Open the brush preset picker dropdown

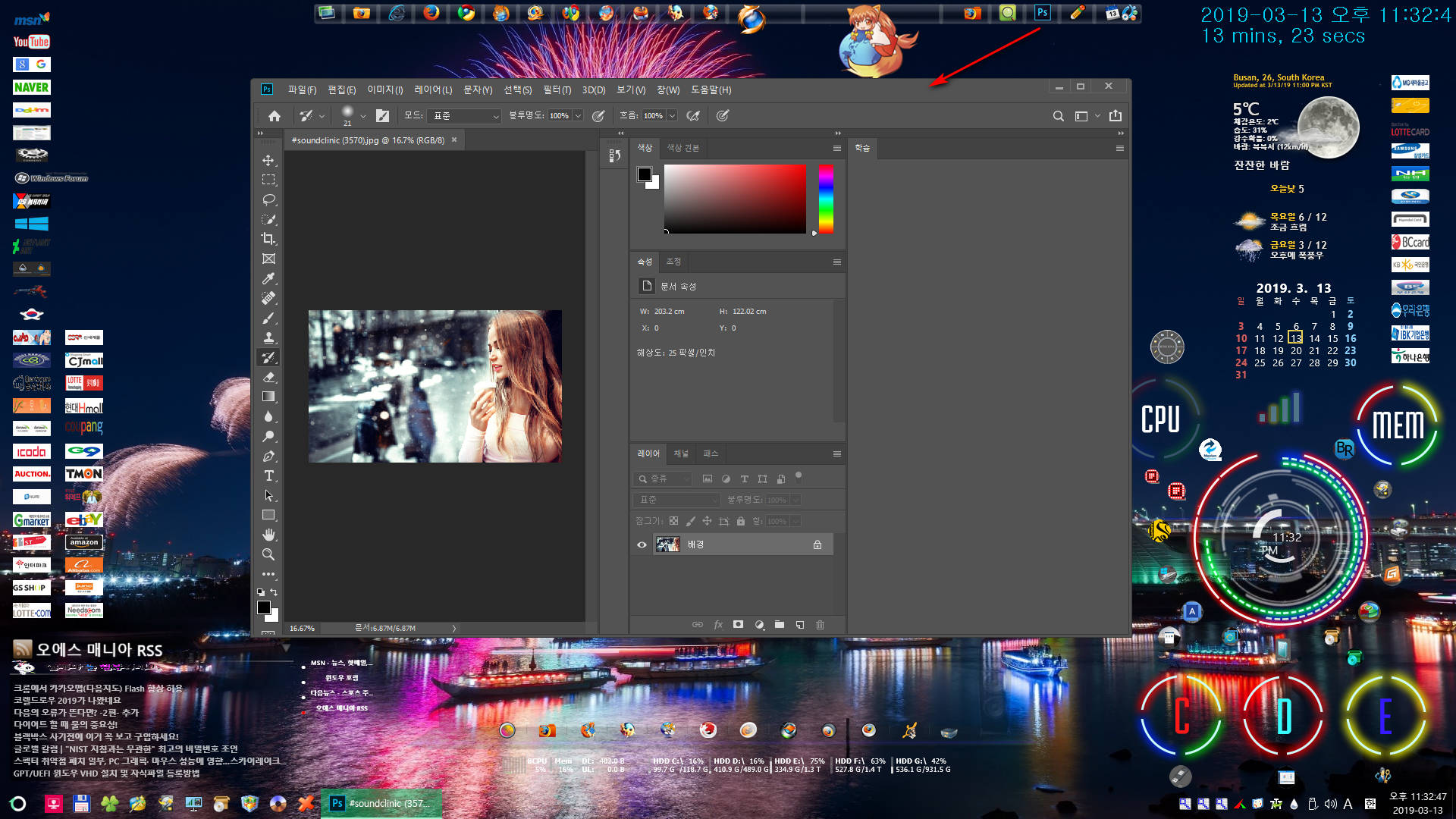[x=363, y=116]
